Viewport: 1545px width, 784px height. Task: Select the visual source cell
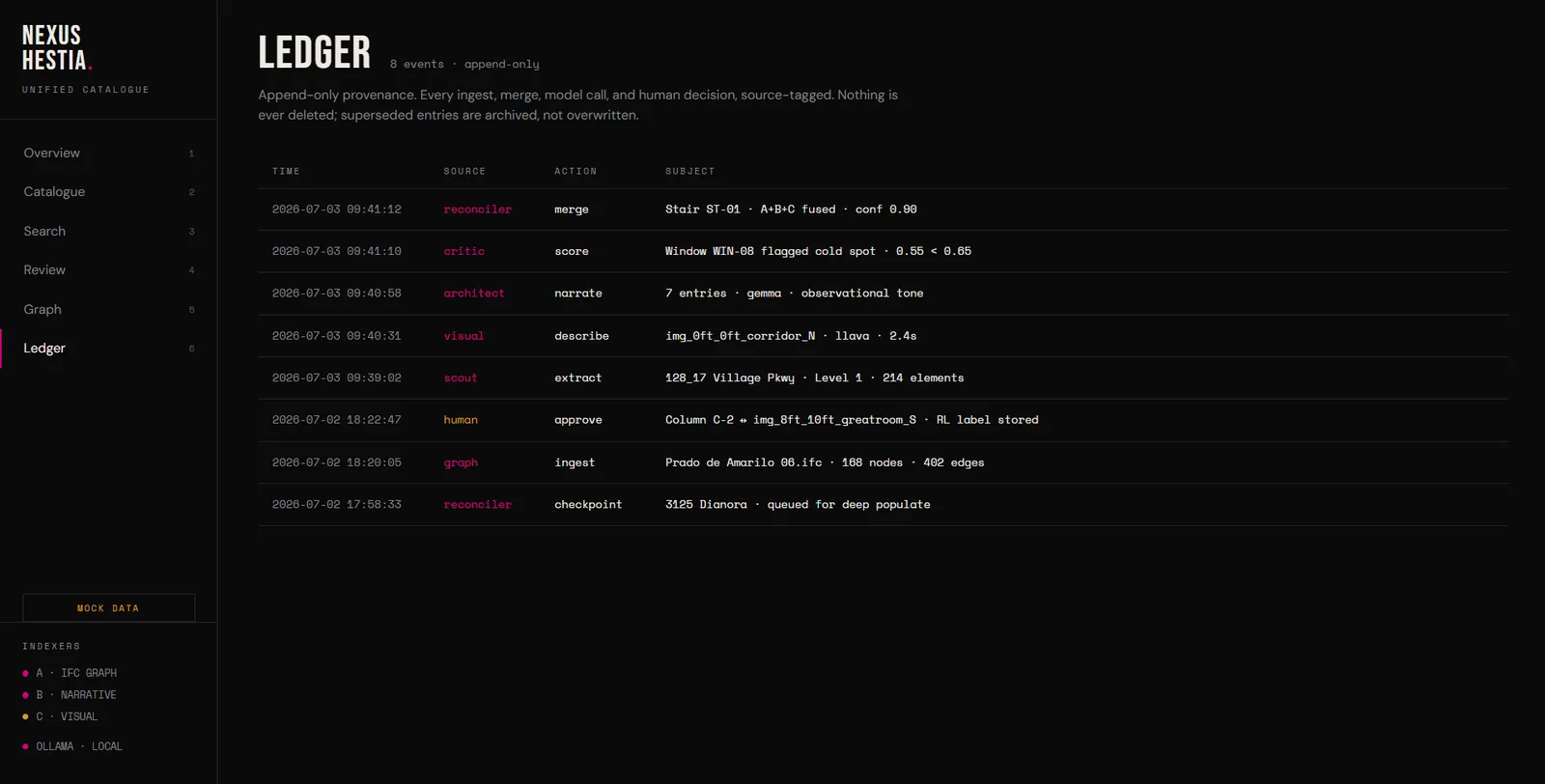[x=463, y=336]
